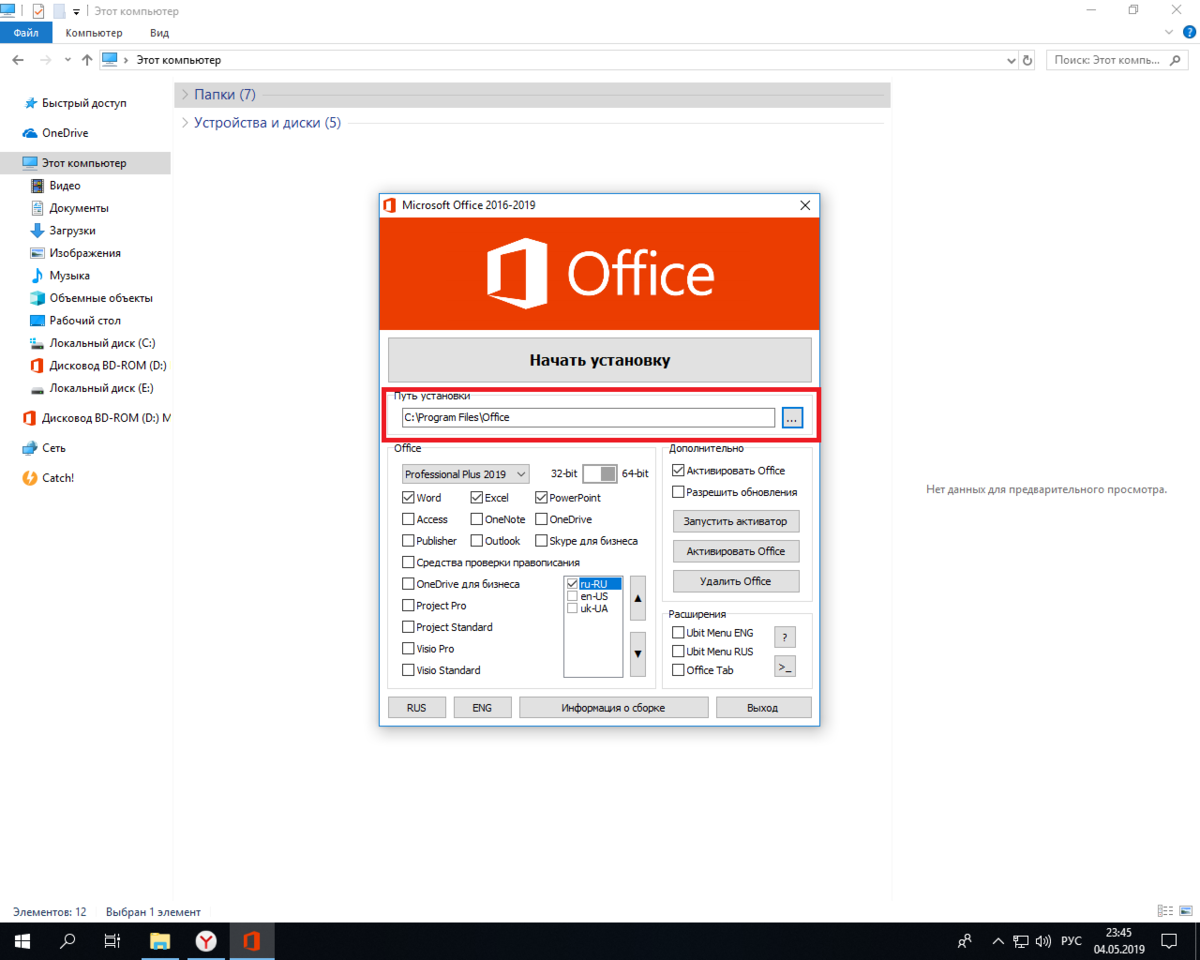Click 'Запустить активатор' button
This screenshot has width=1200, height=960.
coord(736,521)
